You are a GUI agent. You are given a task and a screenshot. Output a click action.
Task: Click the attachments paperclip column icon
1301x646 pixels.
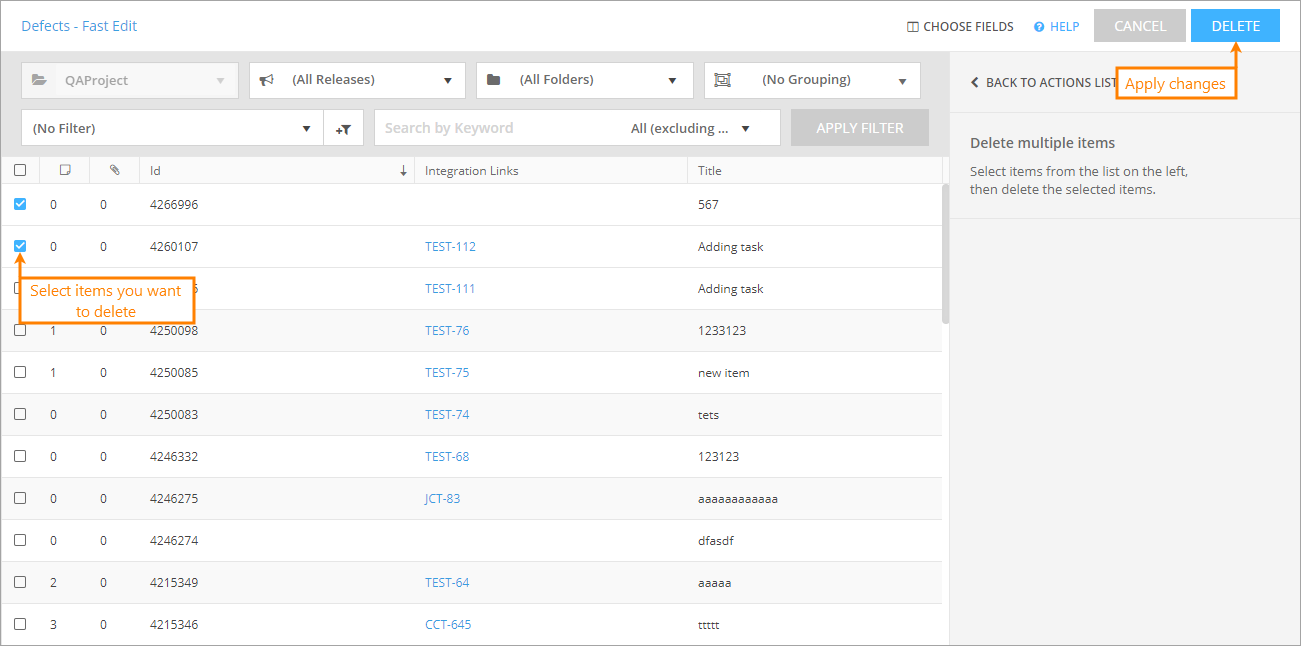(x=115, y=171)
